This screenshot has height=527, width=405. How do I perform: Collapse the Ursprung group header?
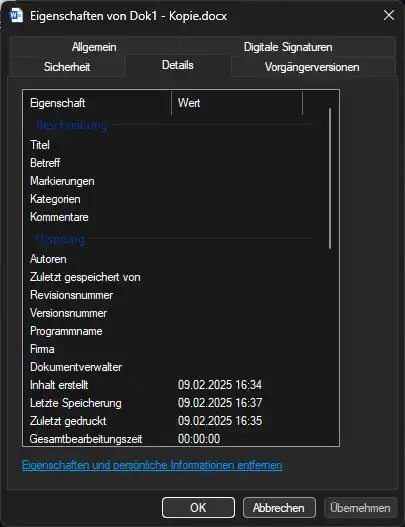(60, 239)
